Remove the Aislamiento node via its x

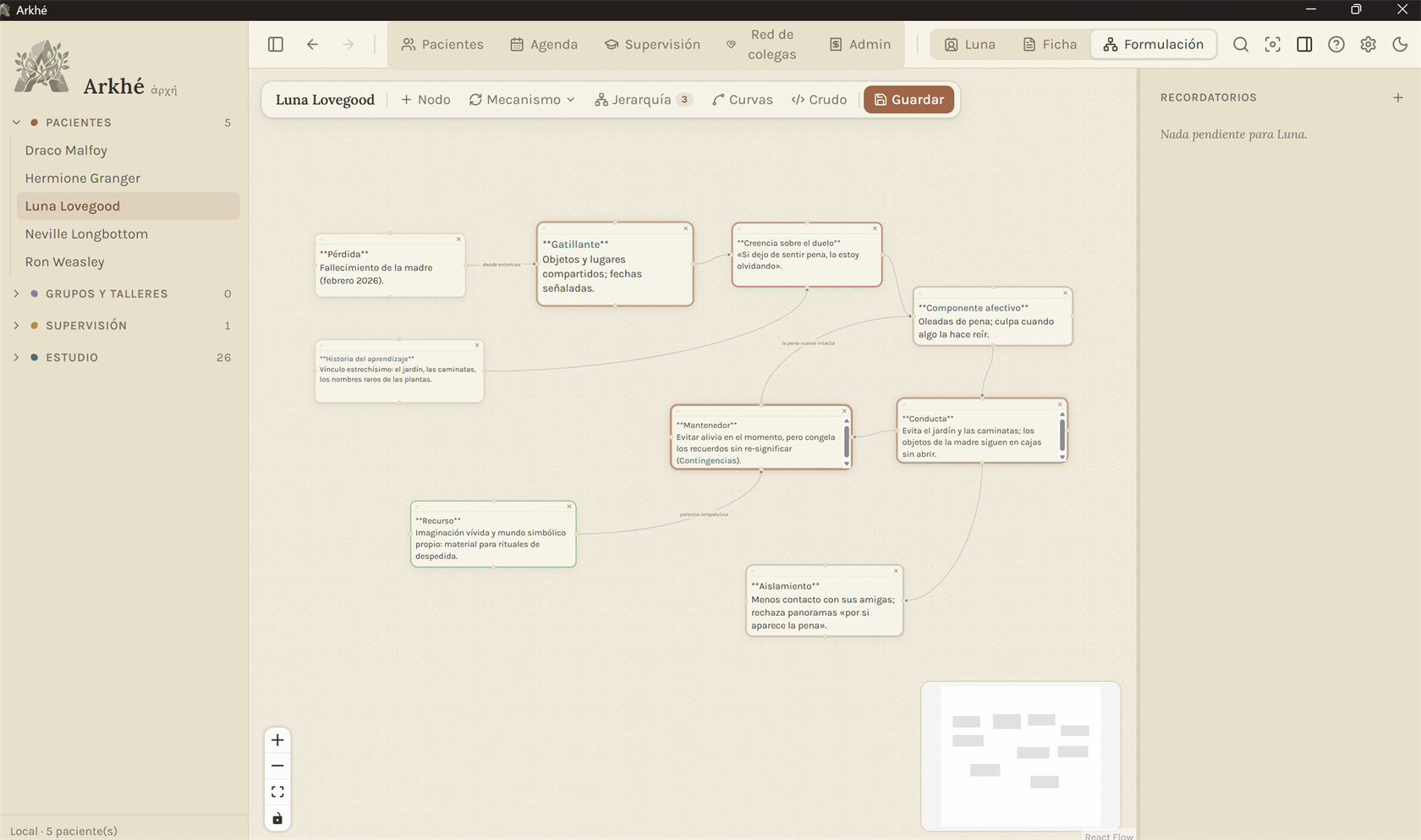(x=896, y=571)
